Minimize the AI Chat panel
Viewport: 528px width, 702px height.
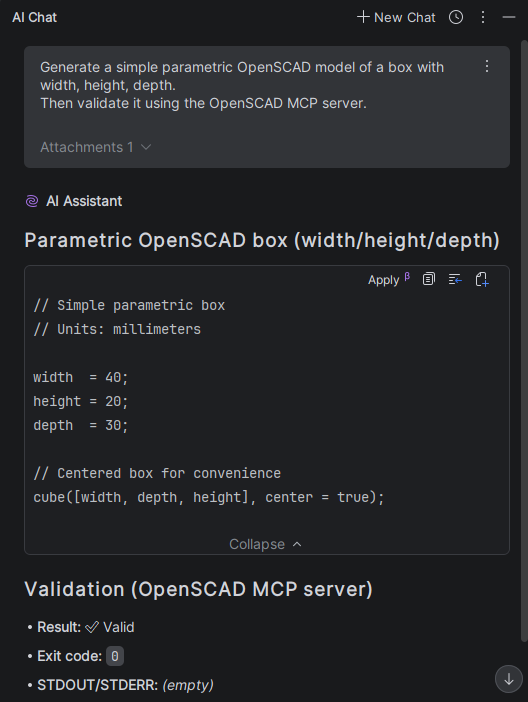[x=509, y=17]
